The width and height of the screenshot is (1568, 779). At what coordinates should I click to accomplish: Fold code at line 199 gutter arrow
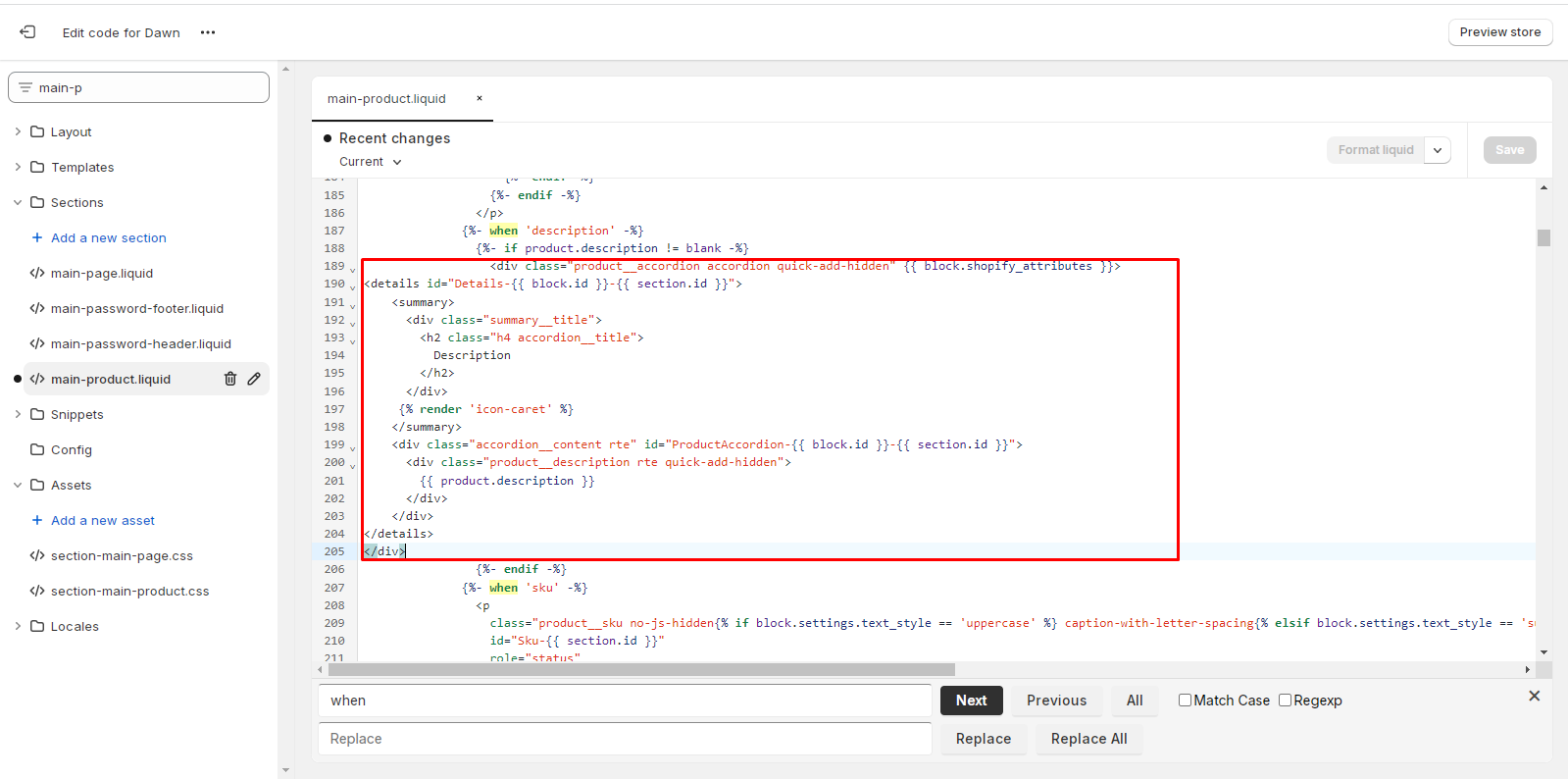click(353, 446)
